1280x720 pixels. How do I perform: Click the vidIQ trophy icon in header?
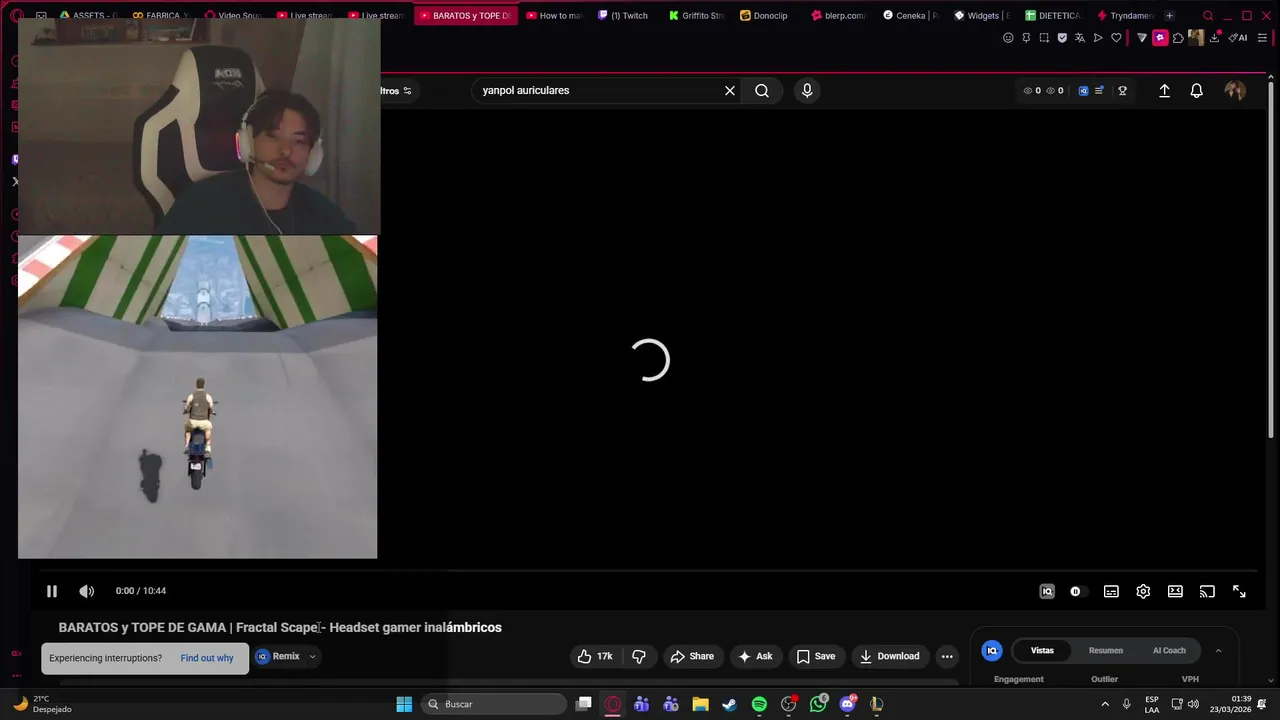tap(1122, 91)
